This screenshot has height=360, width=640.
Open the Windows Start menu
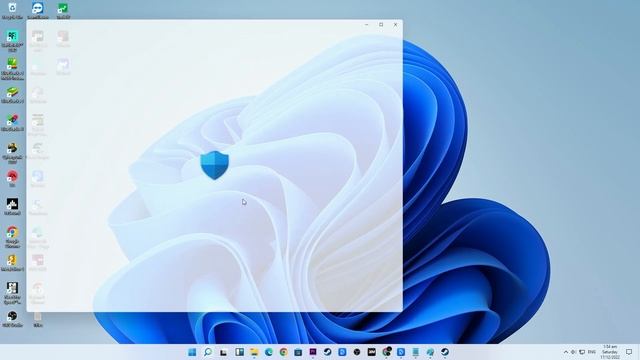[192, 352]
